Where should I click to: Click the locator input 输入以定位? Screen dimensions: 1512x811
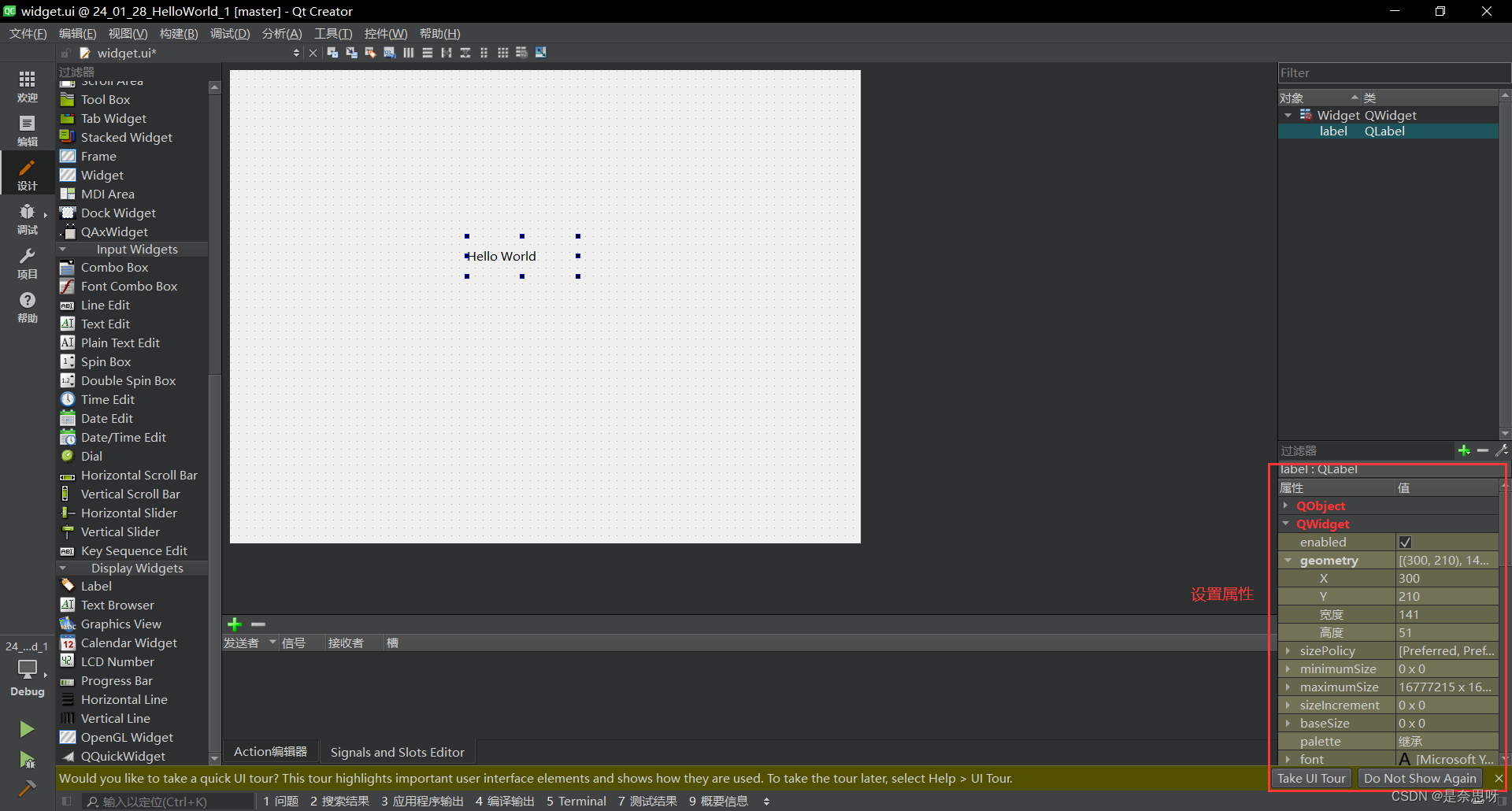[168, 802]
